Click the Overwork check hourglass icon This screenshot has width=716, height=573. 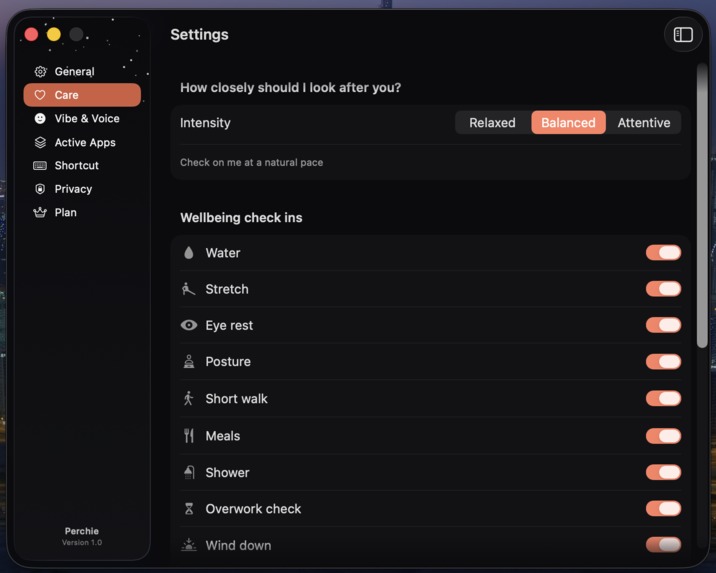[189, 509]
